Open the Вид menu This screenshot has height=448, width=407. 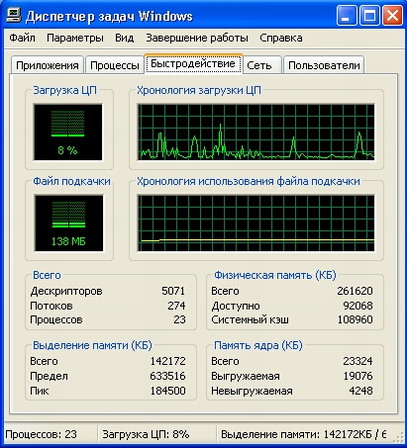coord(124,38)
